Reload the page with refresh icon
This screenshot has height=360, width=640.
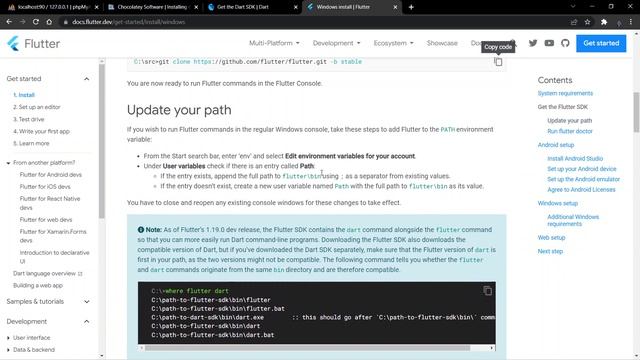[x=36, y=22]
